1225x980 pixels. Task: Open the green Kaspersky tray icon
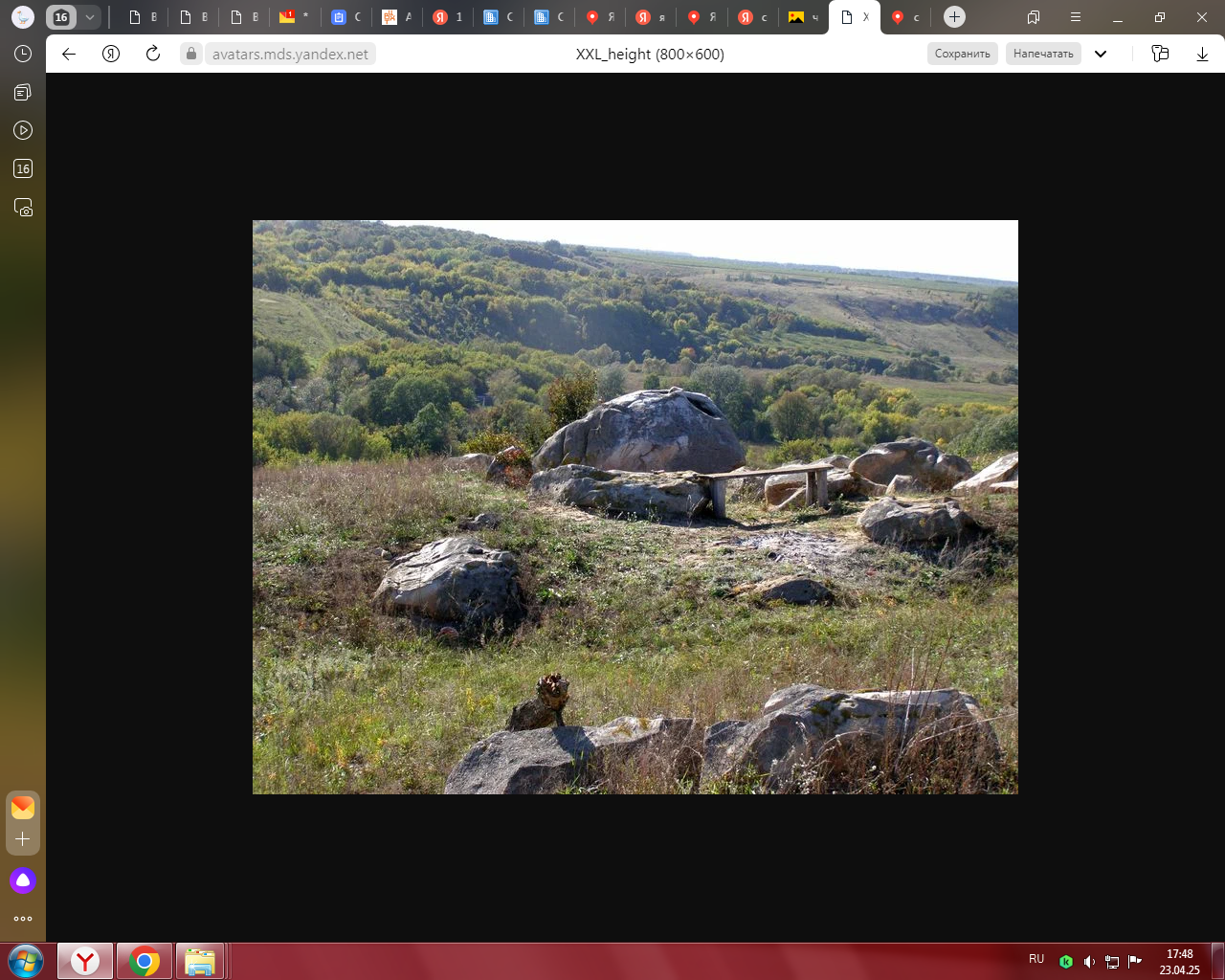1066,962
